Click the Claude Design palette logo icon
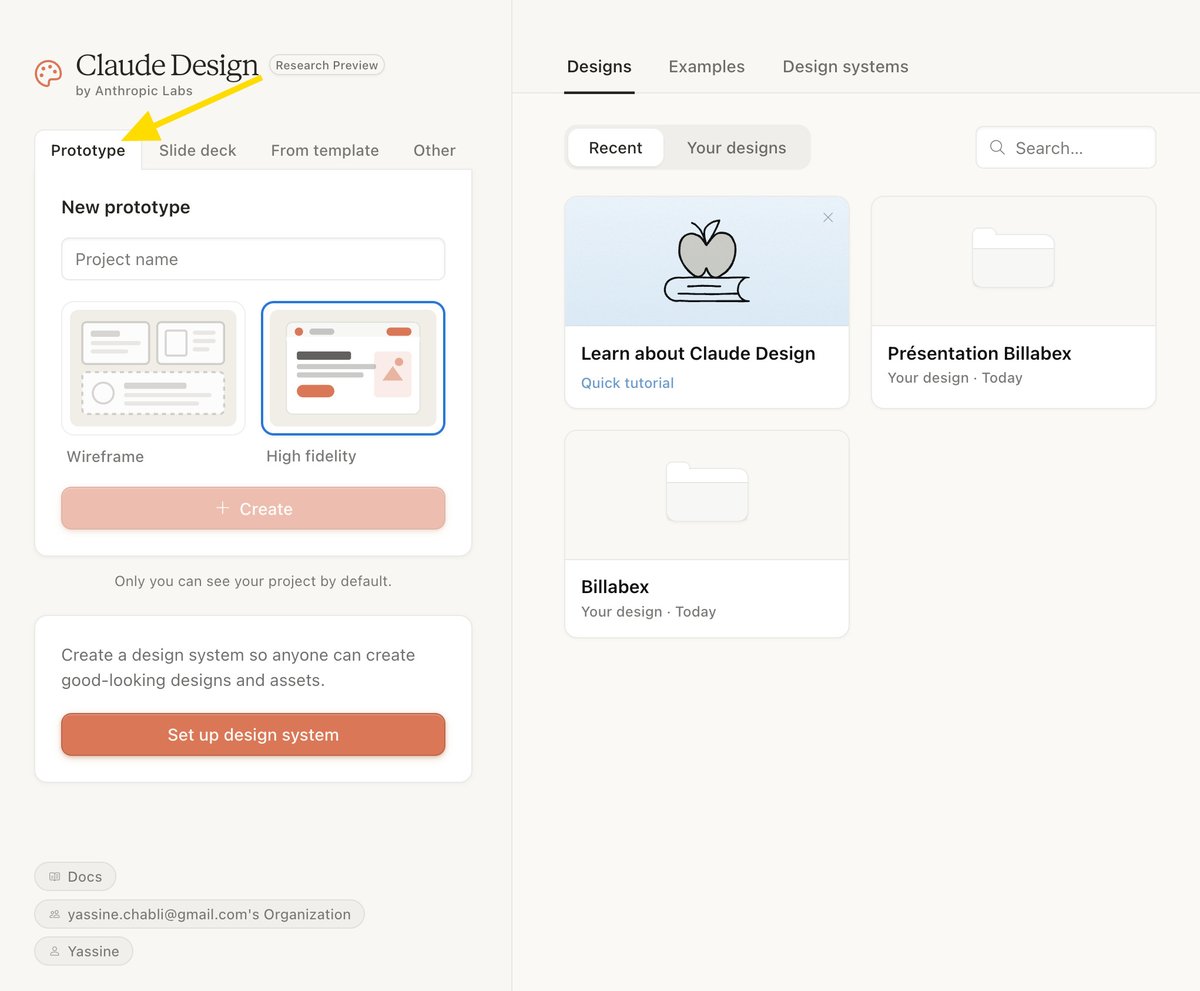 pyautogui.click(x=48, y=73)
